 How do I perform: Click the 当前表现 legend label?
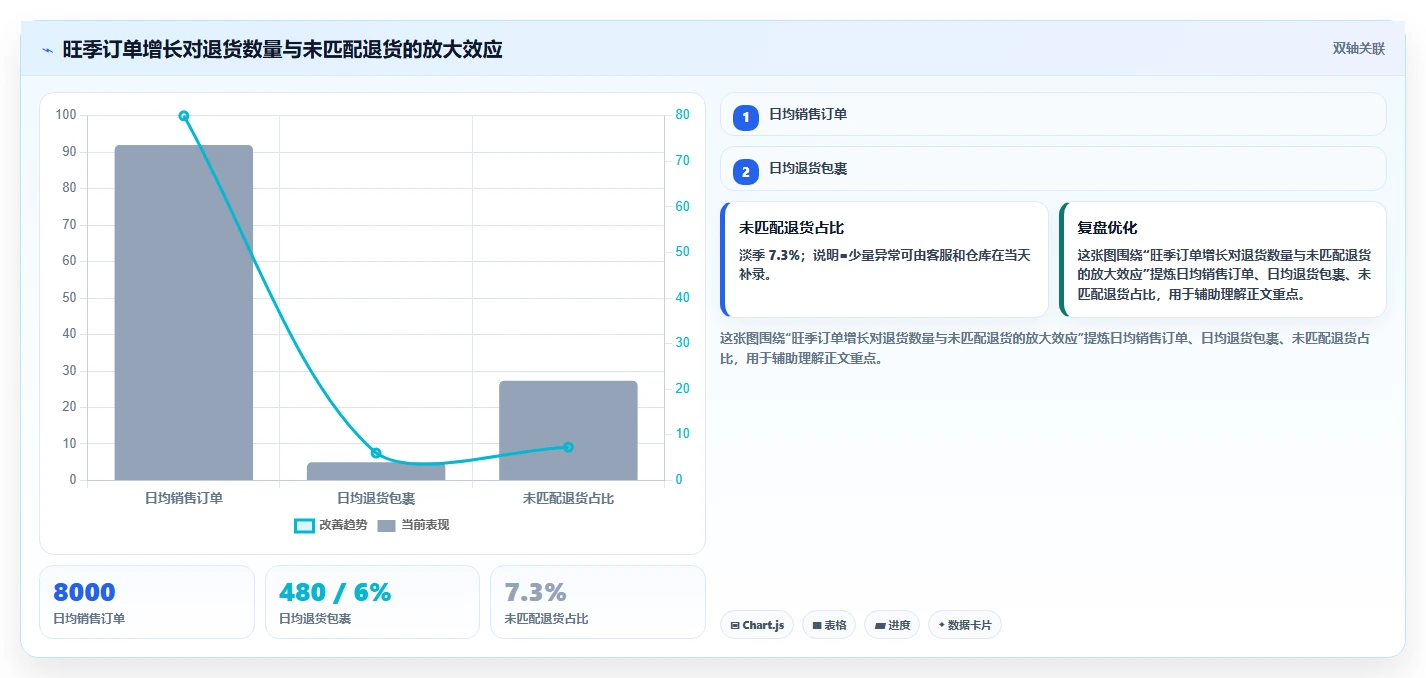[425, 525]
